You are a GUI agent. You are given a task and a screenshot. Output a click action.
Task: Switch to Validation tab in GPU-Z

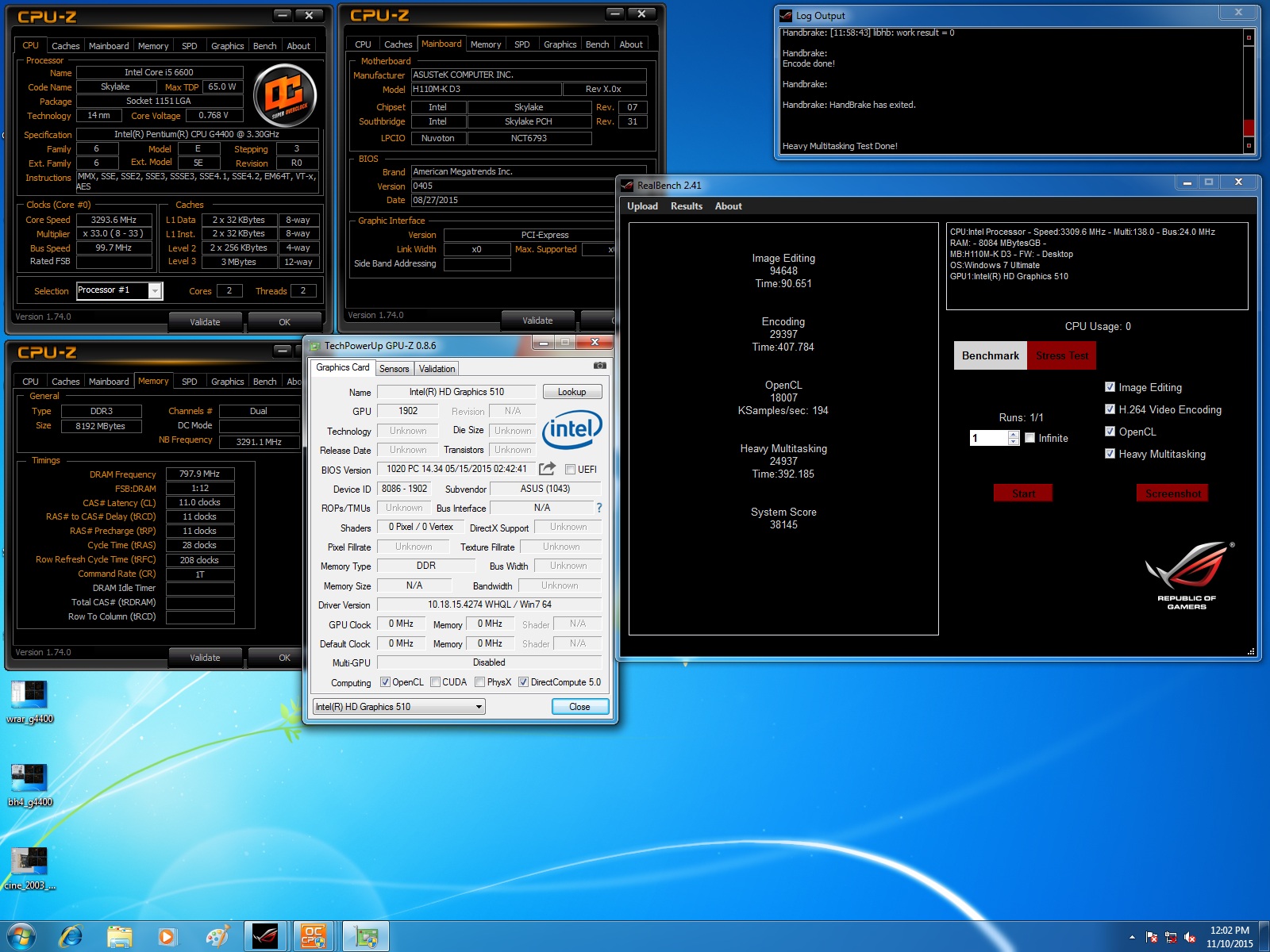click(x=437, y=369)
